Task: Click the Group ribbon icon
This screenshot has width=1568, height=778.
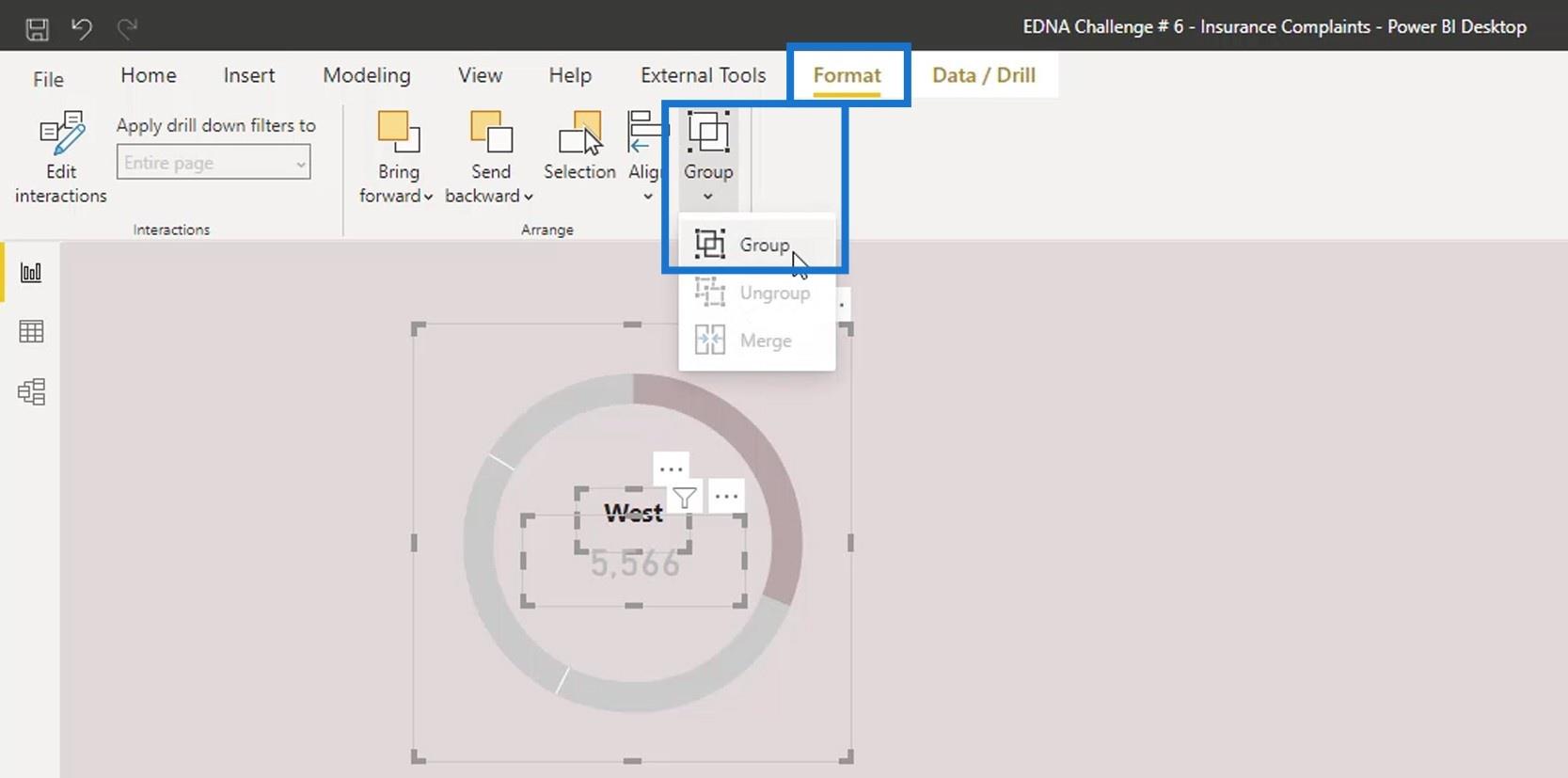Action: 708,133
